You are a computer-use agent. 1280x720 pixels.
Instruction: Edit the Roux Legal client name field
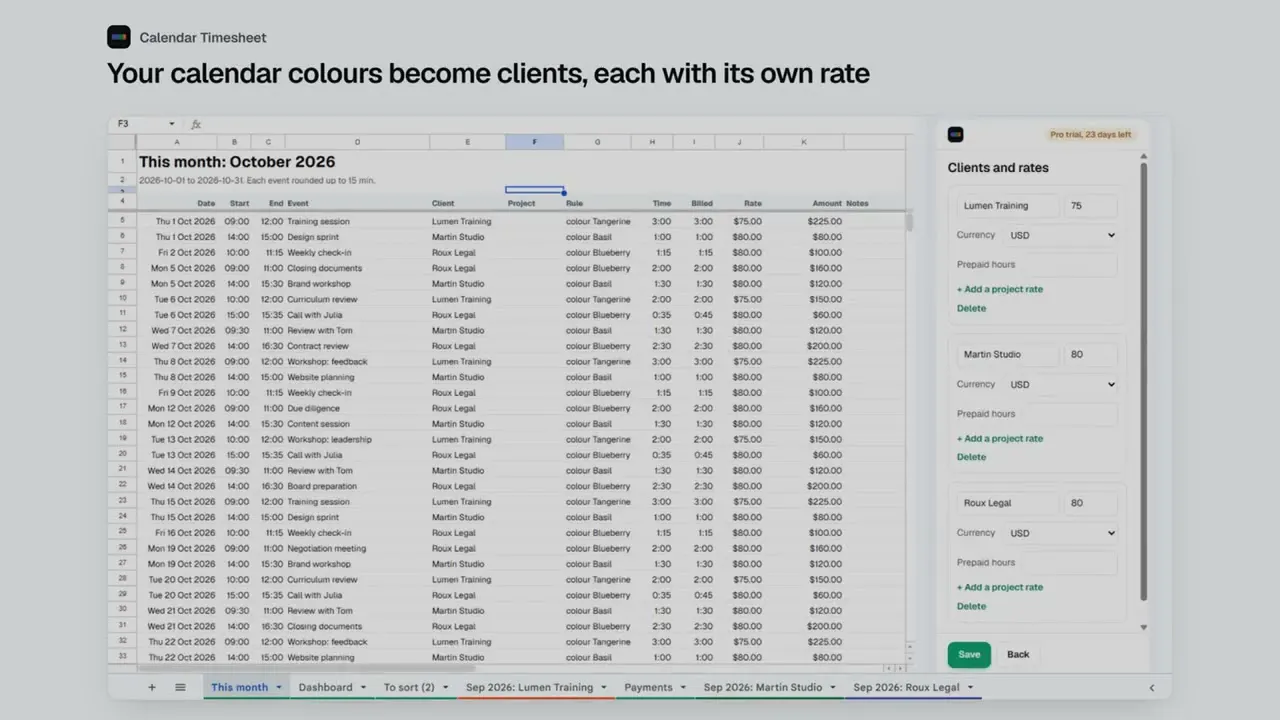tap(1008, 503)
